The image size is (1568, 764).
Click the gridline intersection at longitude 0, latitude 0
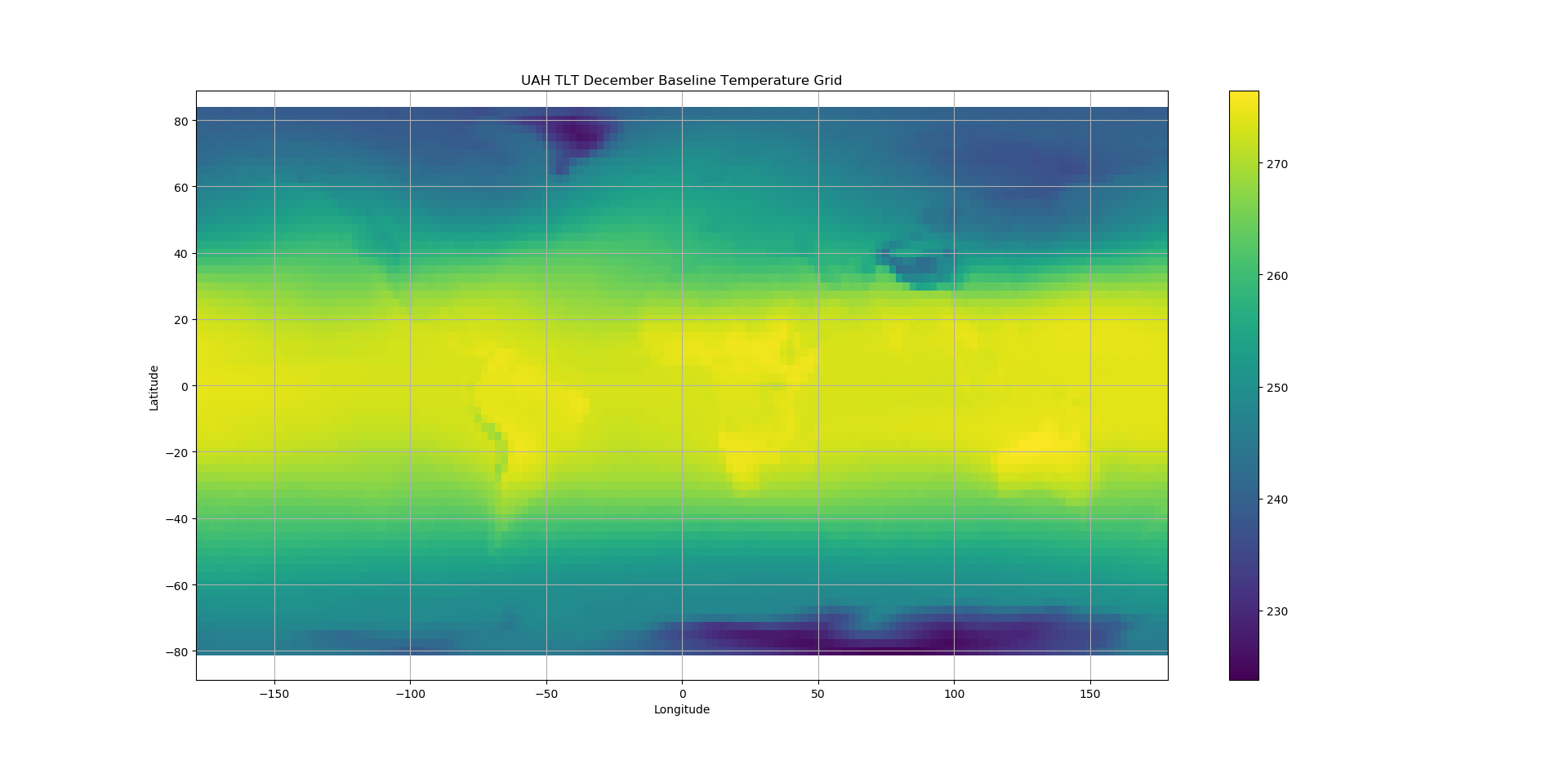pos(682,386)
